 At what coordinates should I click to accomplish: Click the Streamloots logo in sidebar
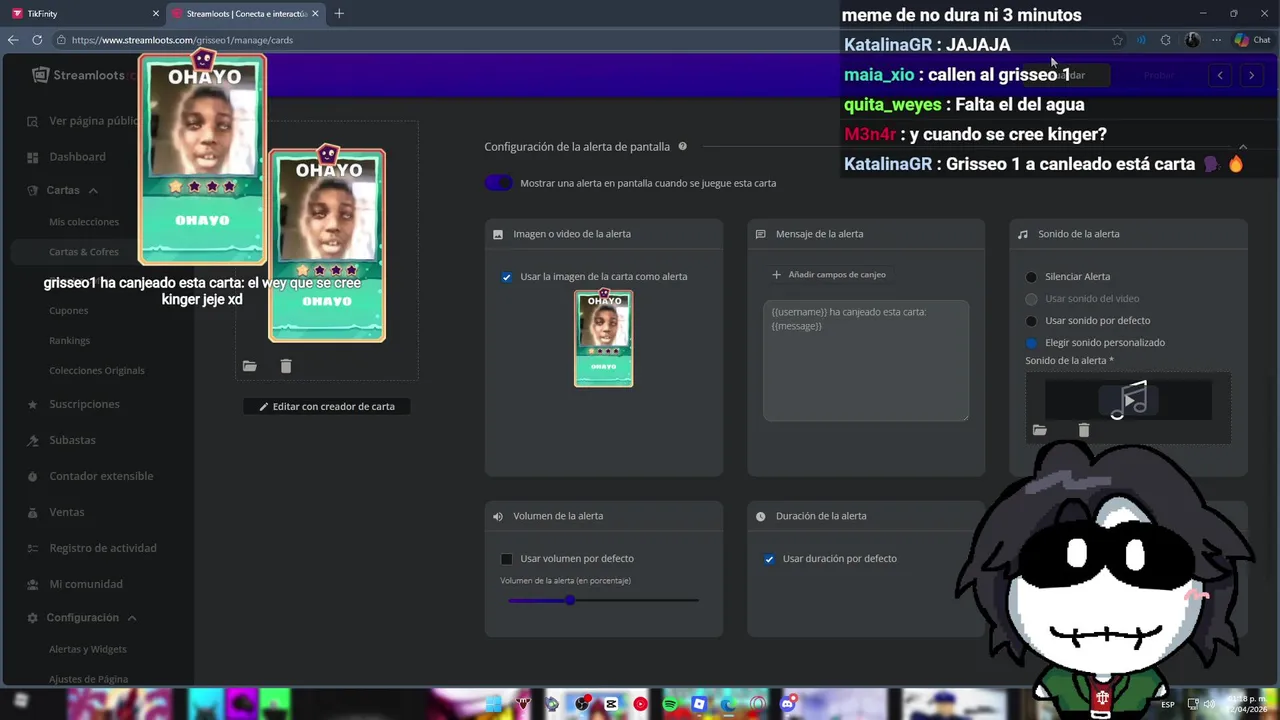[78, 75]
